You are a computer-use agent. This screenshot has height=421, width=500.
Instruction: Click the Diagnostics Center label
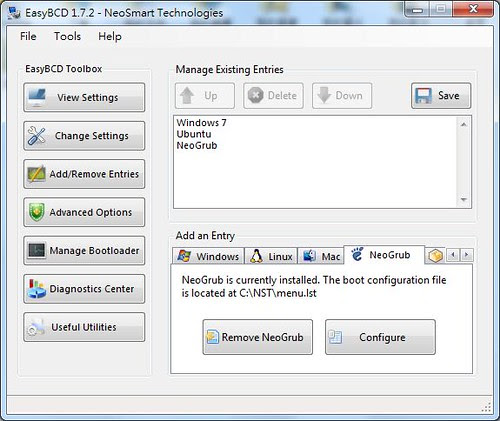[92, 289]
